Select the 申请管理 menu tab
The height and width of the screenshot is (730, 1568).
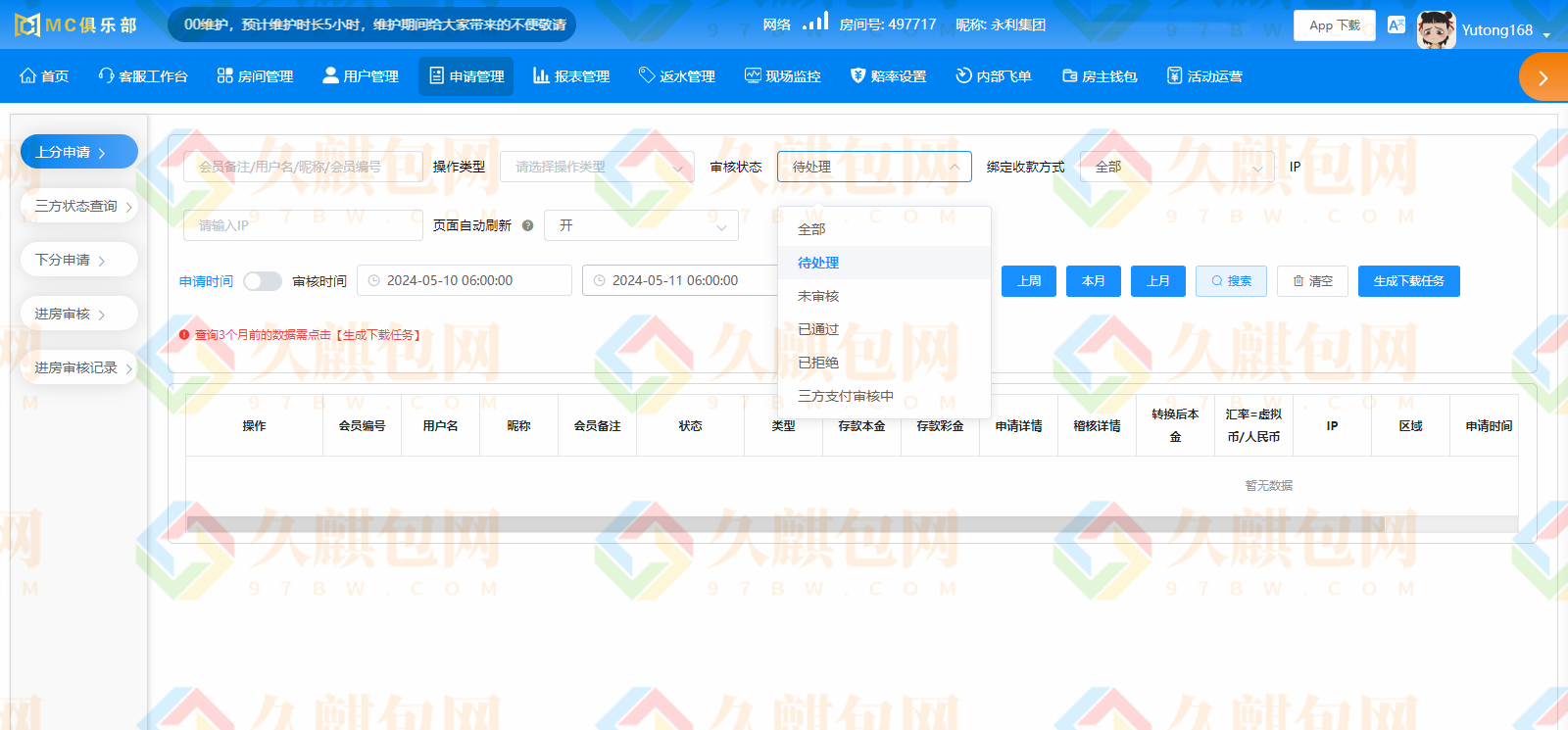(x=466, y=76)
